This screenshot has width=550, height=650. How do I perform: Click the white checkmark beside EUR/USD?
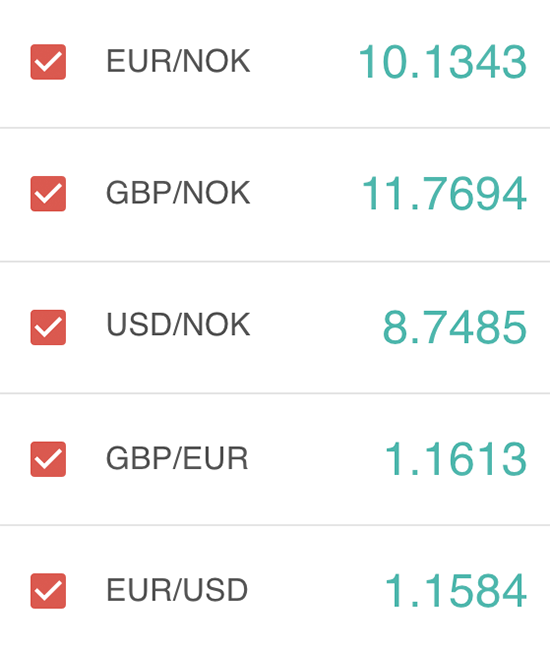48,591
